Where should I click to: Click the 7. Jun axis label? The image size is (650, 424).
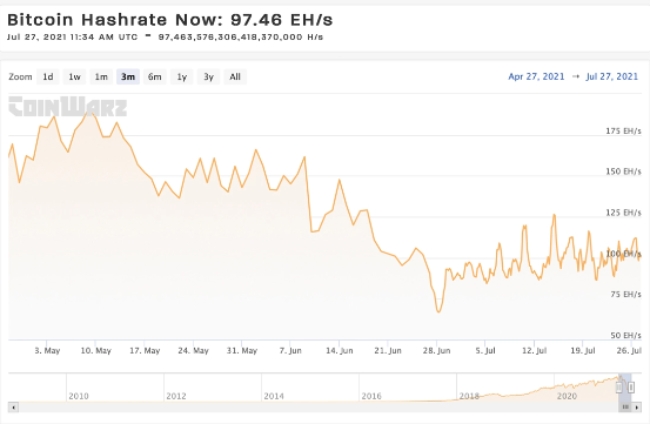tap(291, 351)
